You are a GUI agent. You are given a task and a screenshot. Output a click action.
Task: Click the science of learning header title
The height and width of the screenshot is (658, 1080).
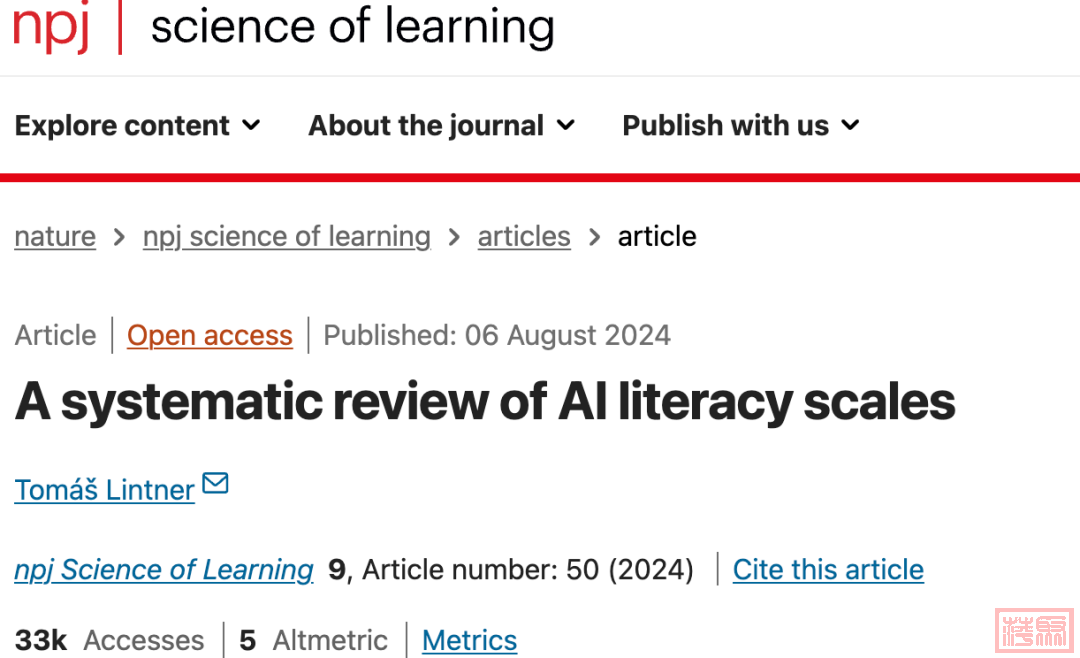352,26
